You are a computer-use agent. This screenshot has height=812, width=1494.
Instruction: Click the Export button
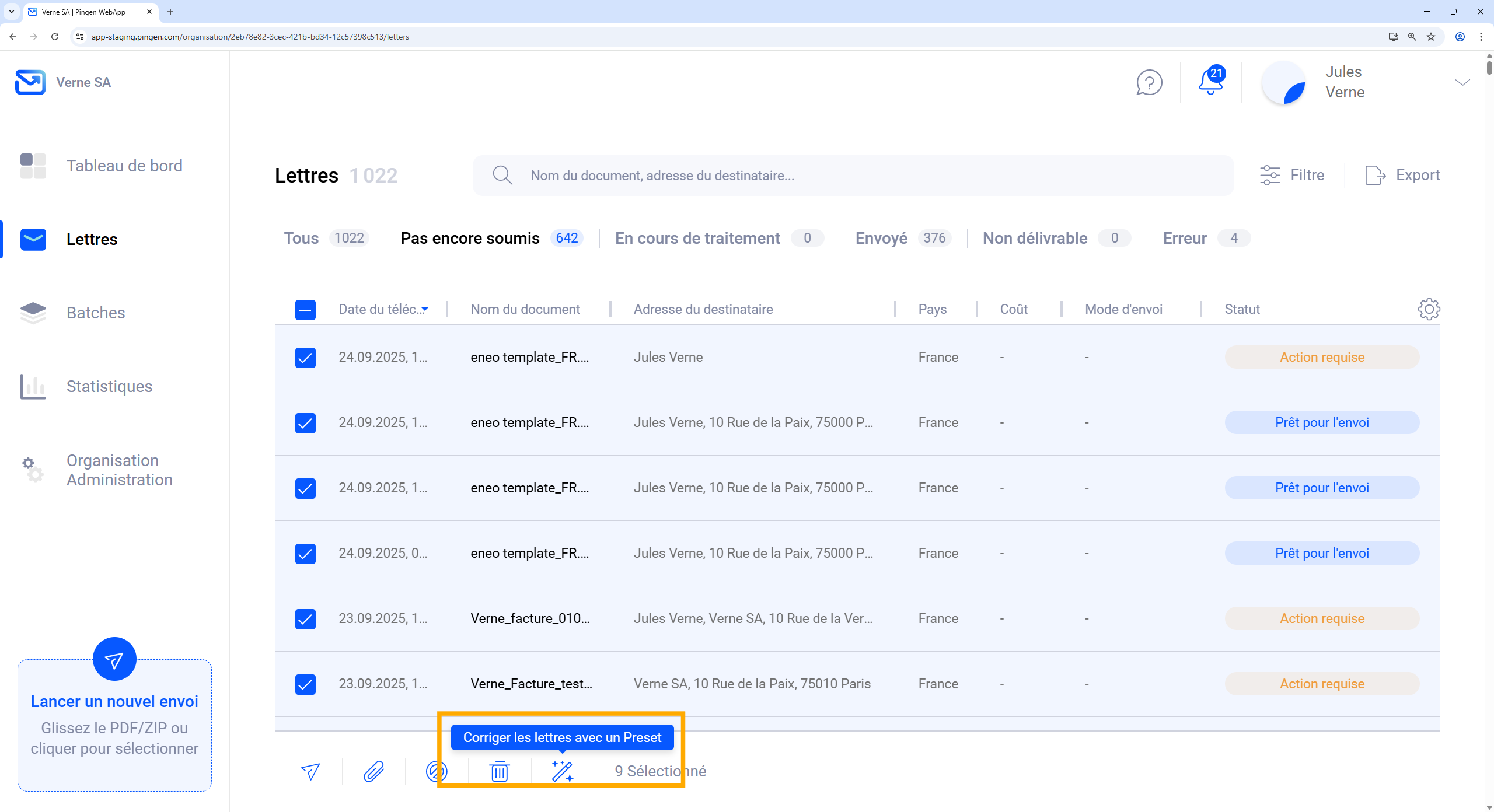point(1402,175)
